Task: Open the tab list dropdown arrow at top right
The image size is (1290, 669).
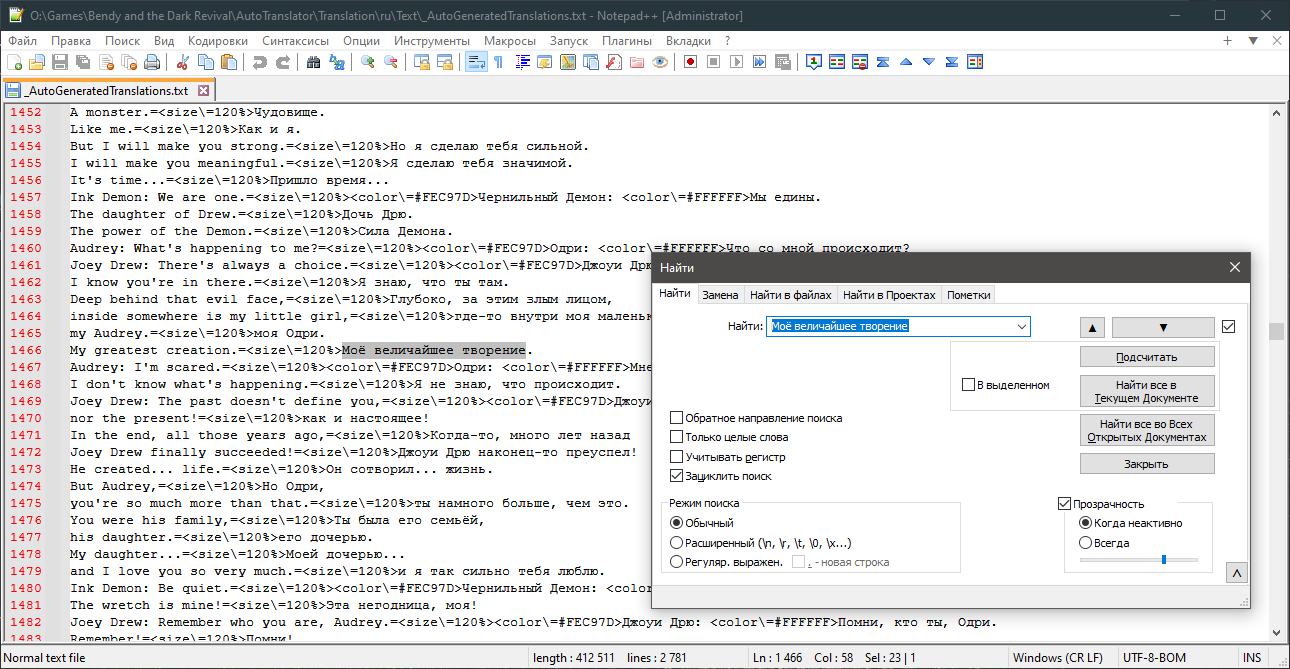Action: coord(1253,41)
